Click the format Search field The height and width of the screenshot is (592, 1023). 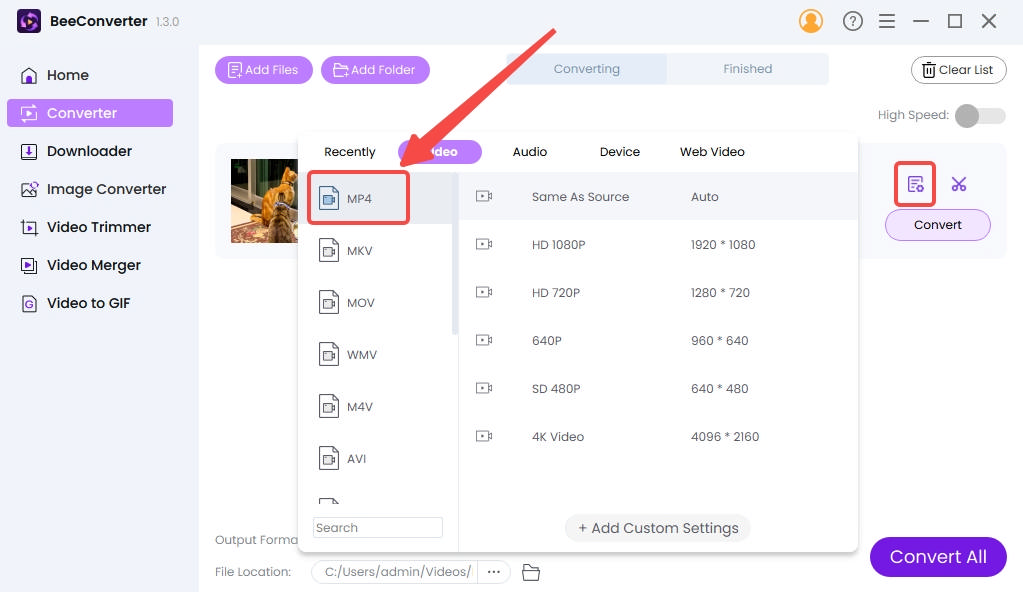coord(377,528)
